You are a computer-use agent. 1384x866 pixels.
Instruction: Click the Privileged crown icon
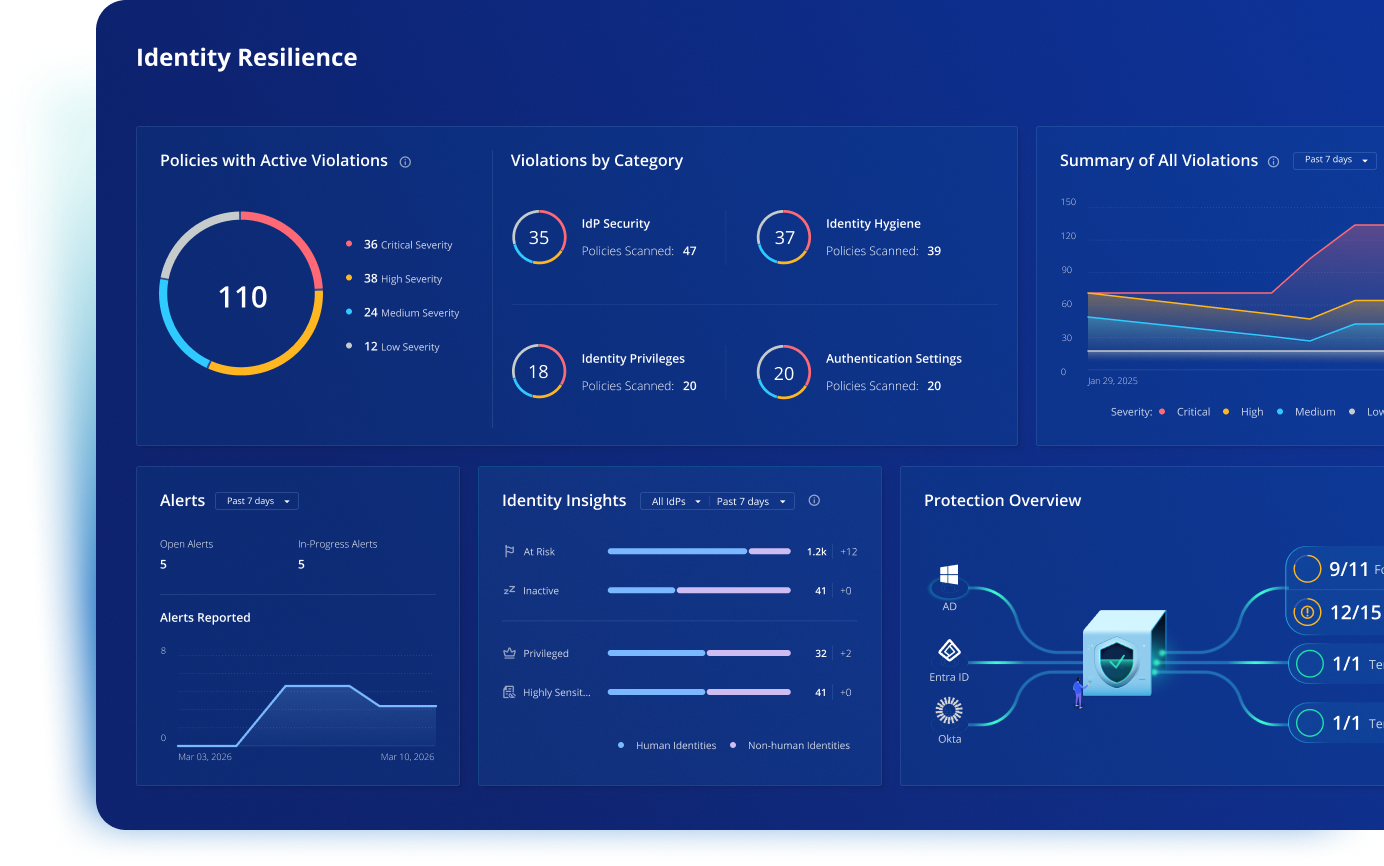tap(509, 654)
